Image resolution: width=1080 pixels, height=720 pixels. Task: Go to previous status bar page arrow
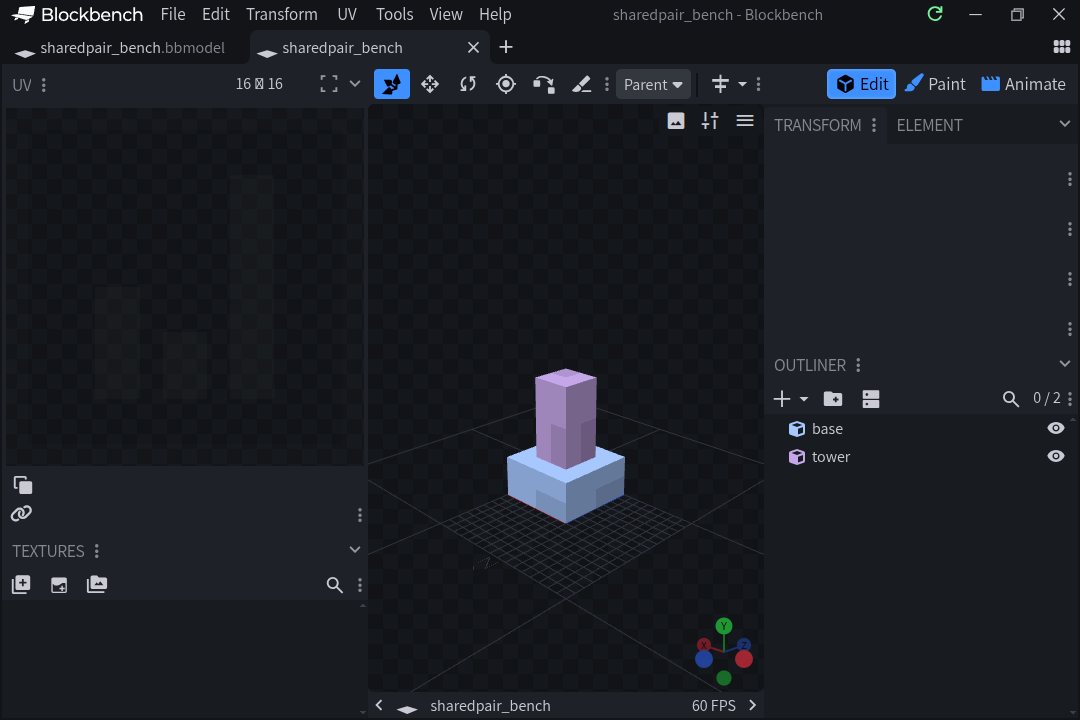tap(379, 705)
